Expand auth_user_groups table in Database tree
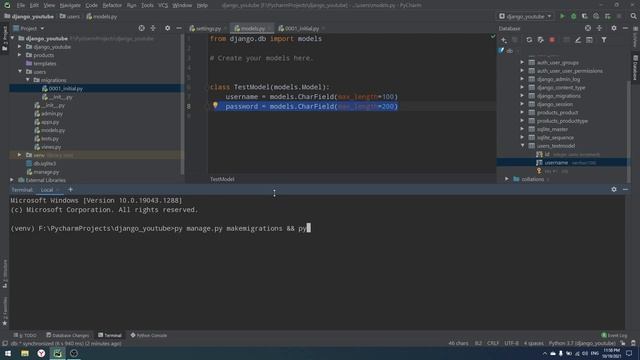Image resolution: width=640 pixels, height=360 pixels. (522, 62)
